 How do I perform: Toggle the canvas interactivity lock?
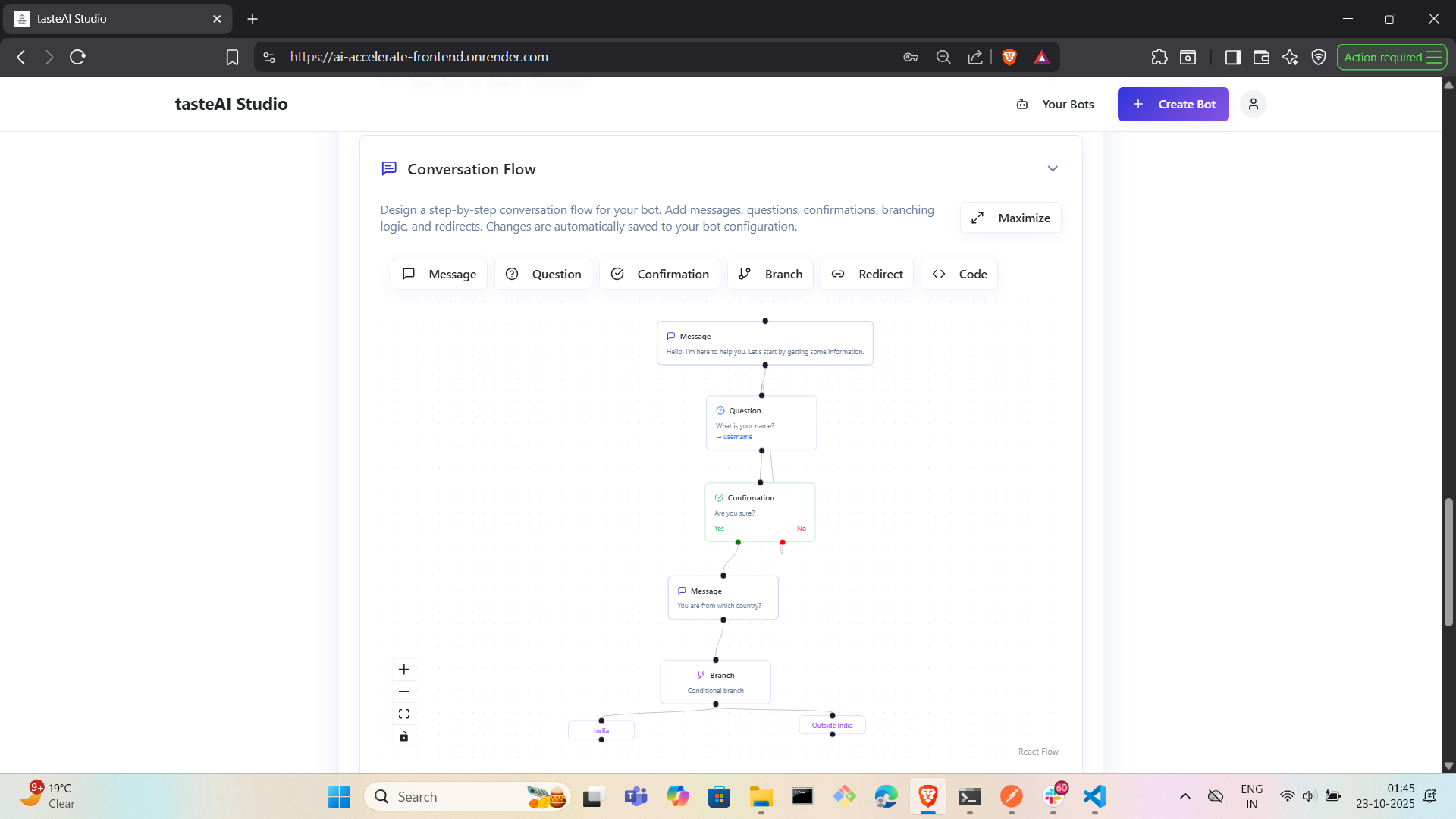[403, 736]
